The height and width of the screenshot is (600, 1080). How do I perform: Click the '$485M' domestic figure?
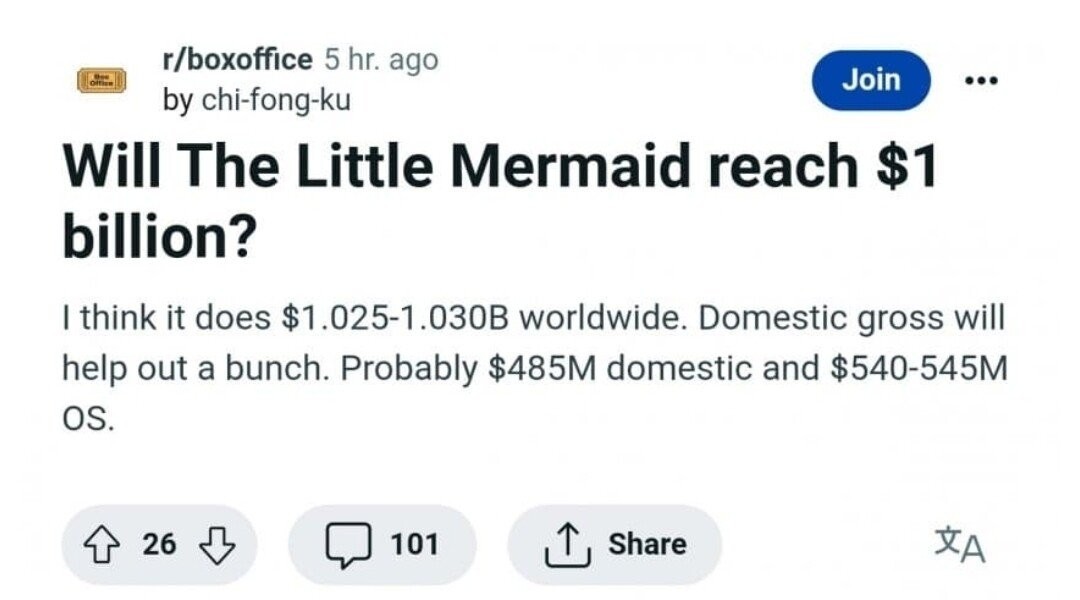coord(543,367)
